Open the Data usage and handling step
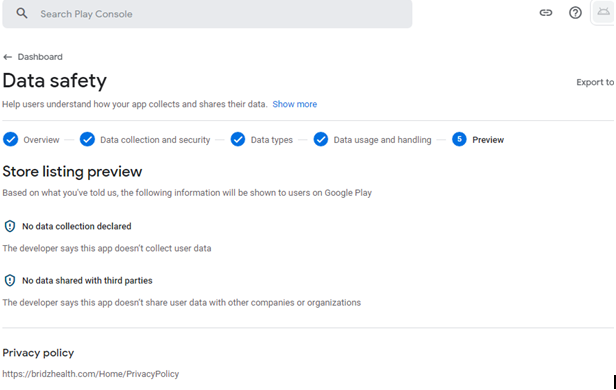Image resolution: width=616 pixels, height=390 pixels. (382, 140)
